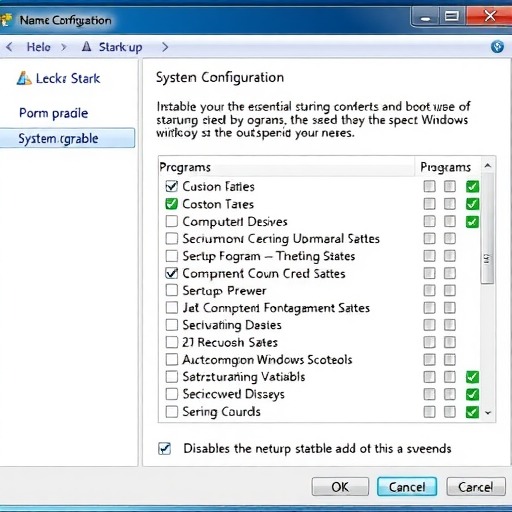Tick Serlip Fogram – Theting States checkbox
The image size is (512, 512).
tap(172, 256)
